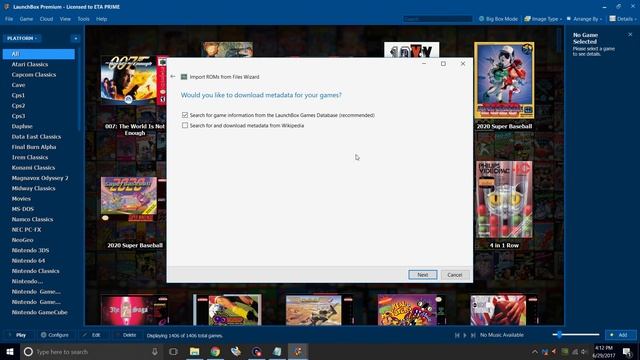Open the Game menu

click(26, 19)
